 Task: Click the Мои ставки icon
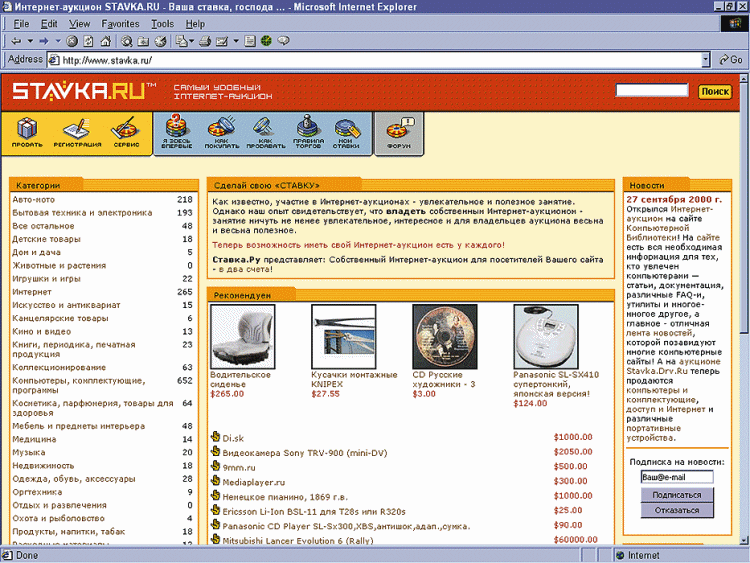coord(347,128)
